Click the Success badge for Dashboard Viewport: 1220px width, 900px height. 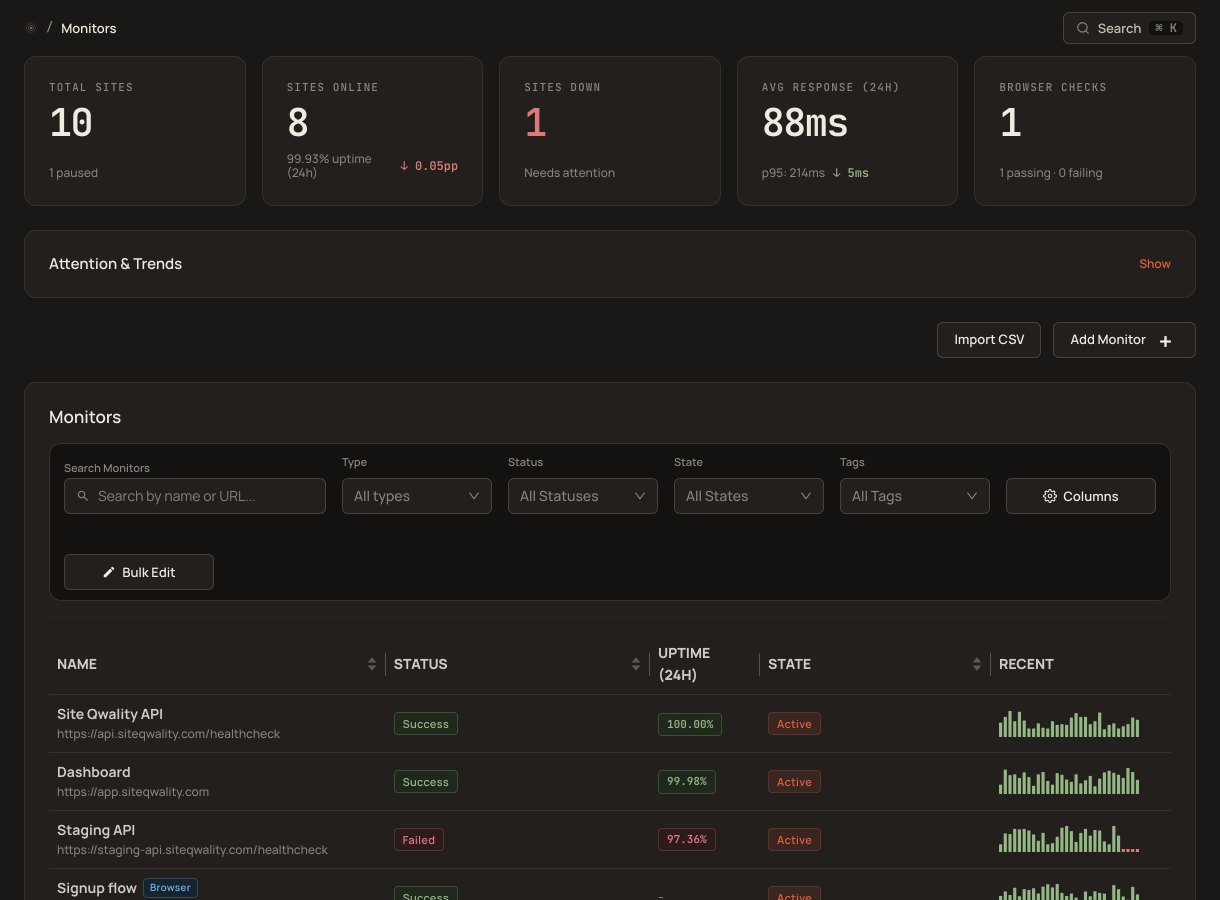(426, 782)
